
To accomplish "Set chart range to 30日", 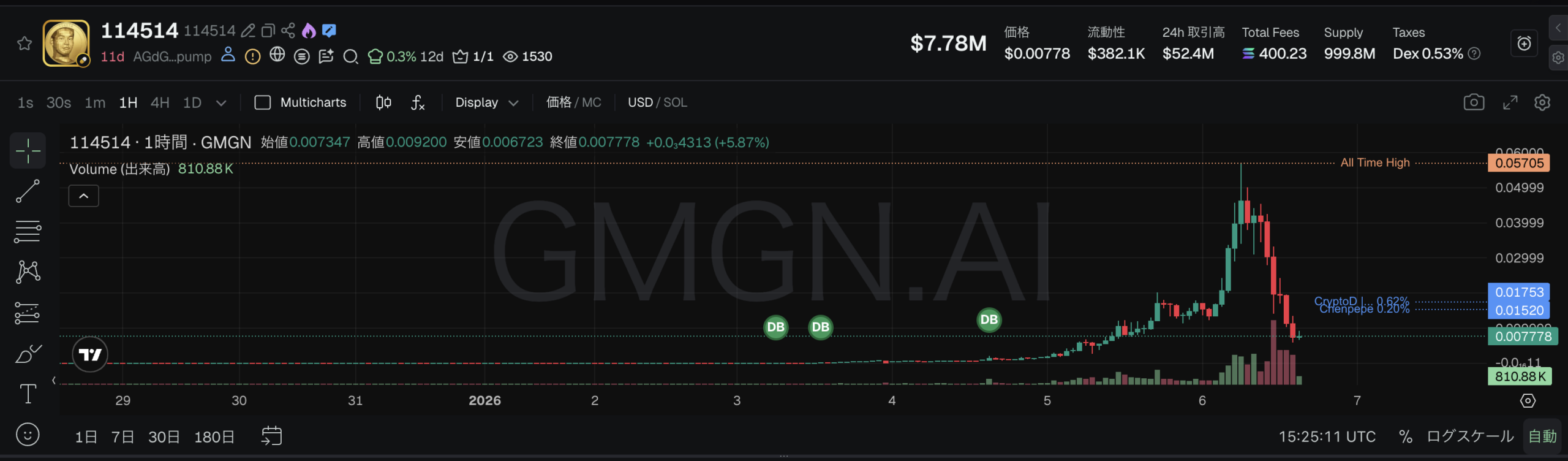I will click(164, 436).
